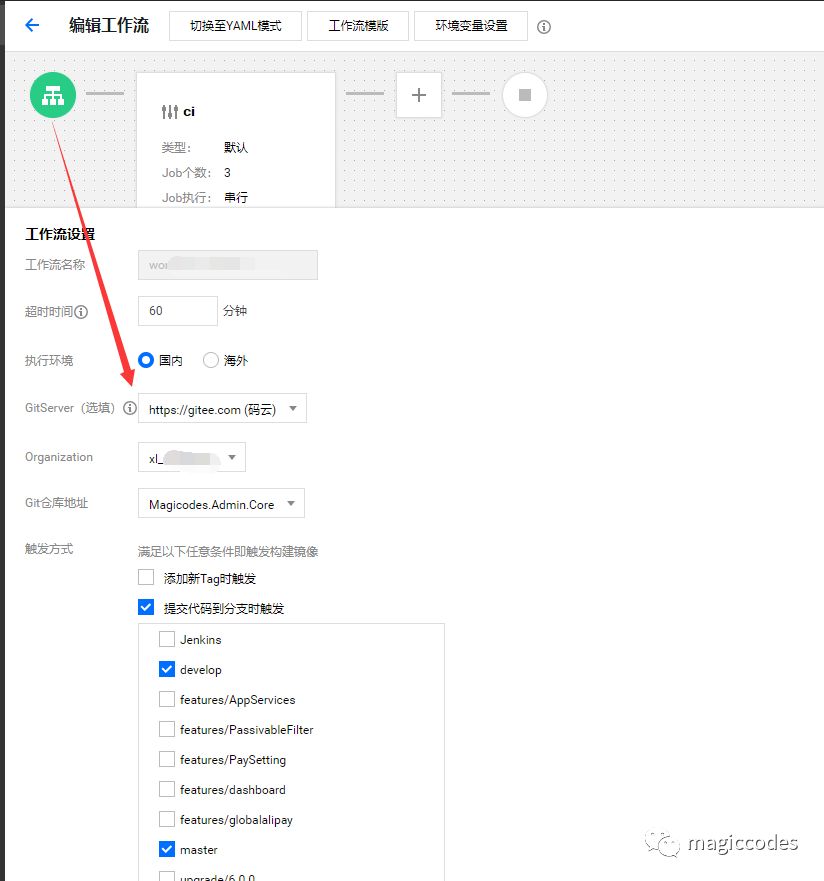Click the Job个数 value 3
Screen dimensions: 824x881
pos(227,172)
